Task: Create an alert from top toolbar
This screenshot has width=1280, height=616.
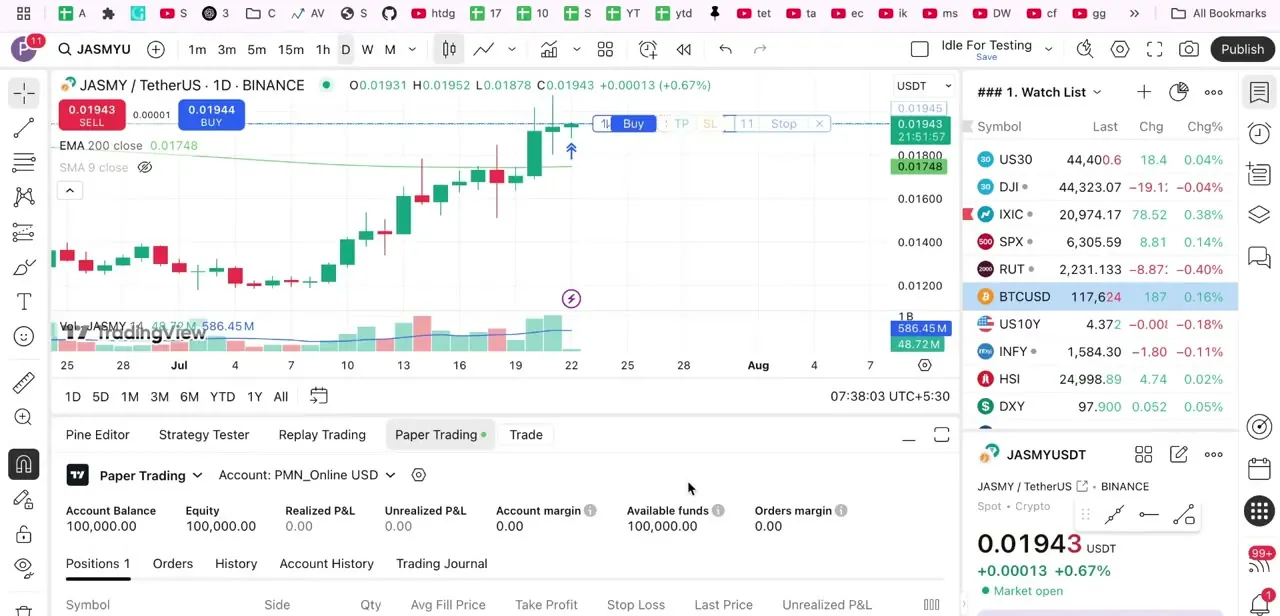Action: pos(648,49)
